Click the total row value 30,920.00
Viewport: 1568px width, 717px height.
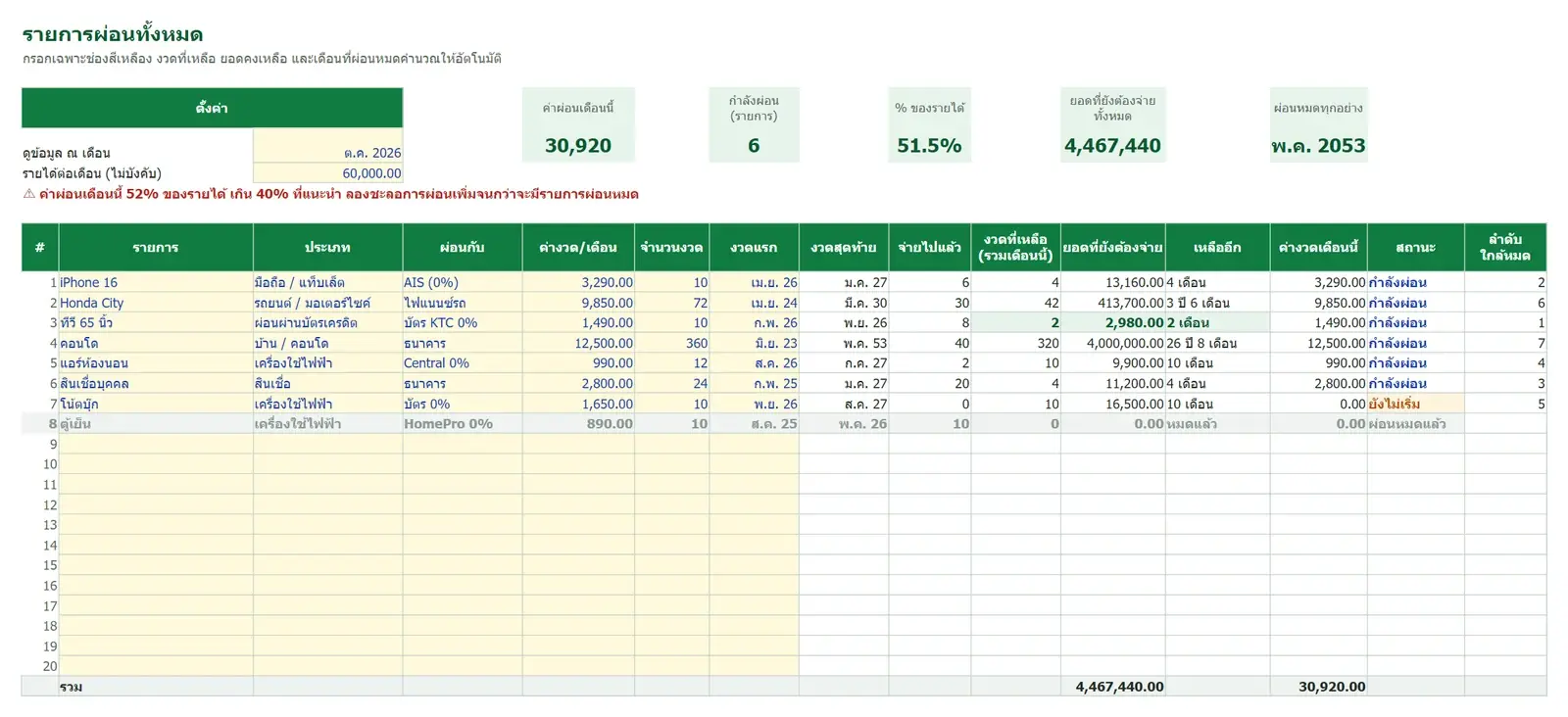pos(1319,687)
